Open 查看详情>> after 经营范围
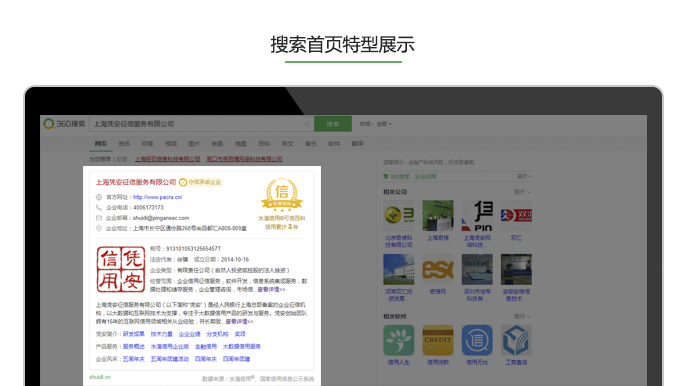 tap(271, 290)
